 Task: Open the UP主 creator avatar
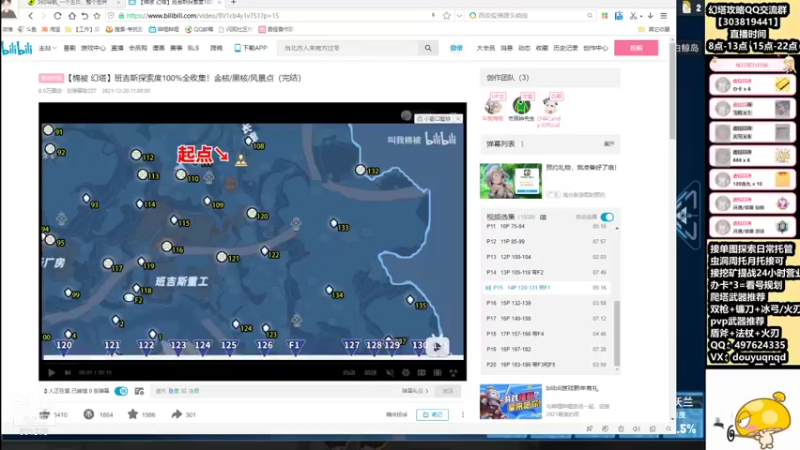[493, 106]
